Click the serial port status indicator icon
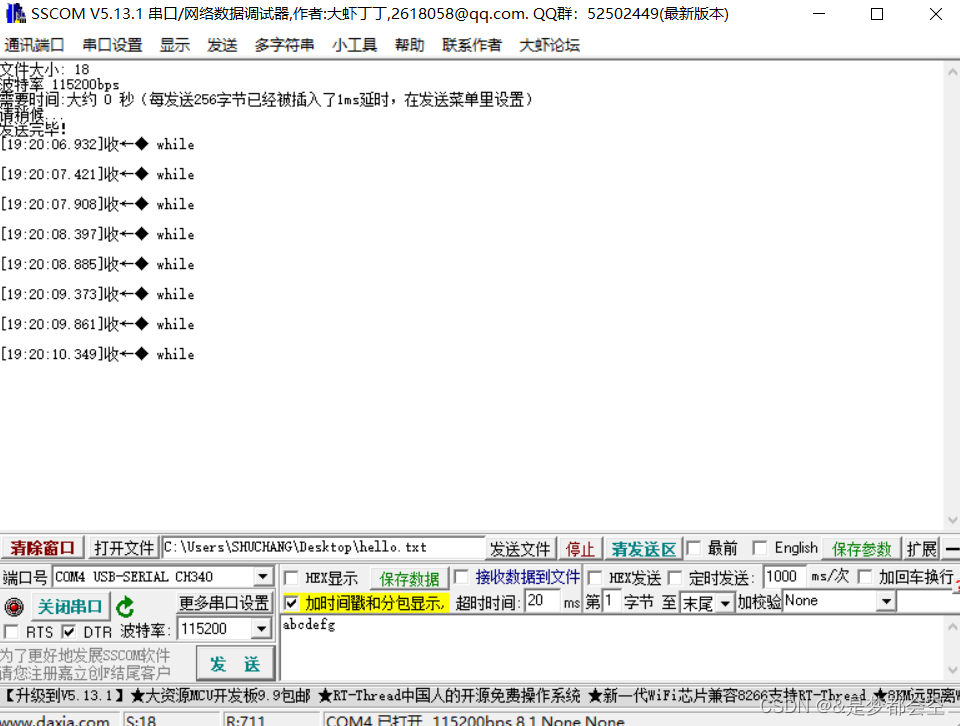 tap(14, 605)
